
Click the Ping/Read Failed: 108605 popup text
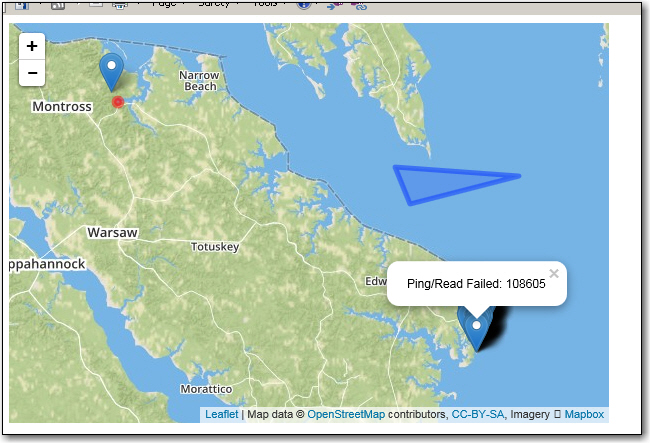(x=476, y=284)
